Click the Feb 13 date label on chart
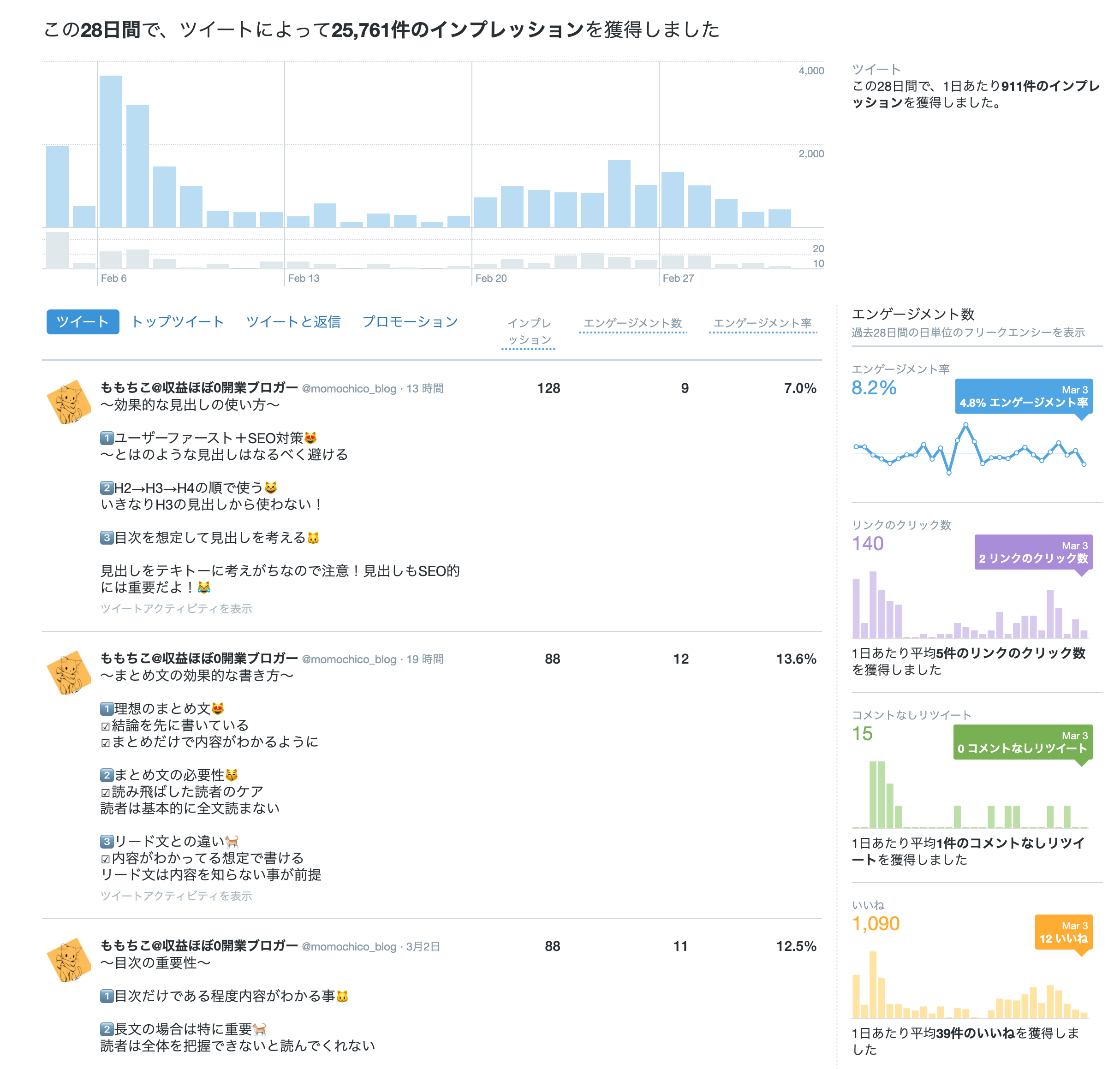1120x1069 pixels. (x=303, y=278)
